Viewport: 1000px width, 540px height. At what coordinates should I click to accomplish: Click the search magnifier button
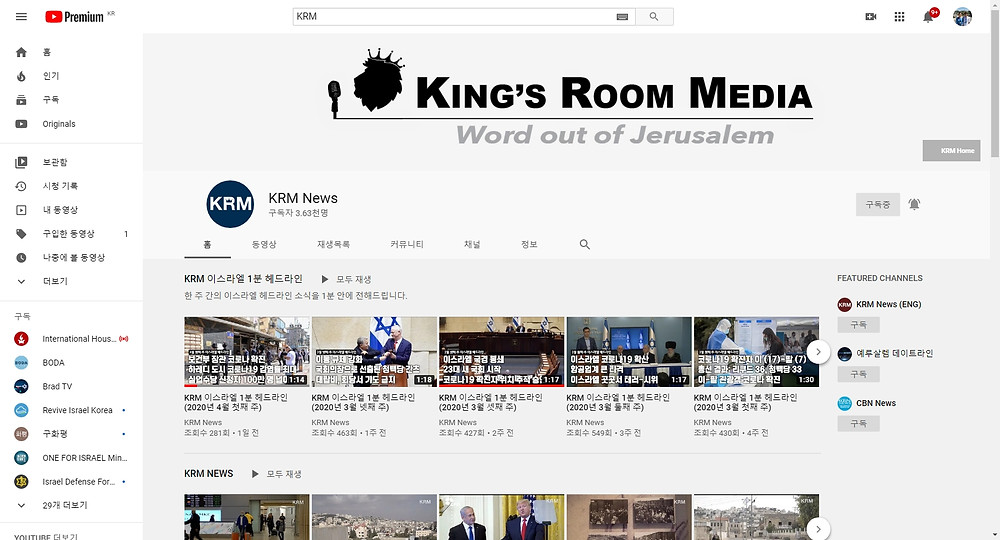pos(654,17)
